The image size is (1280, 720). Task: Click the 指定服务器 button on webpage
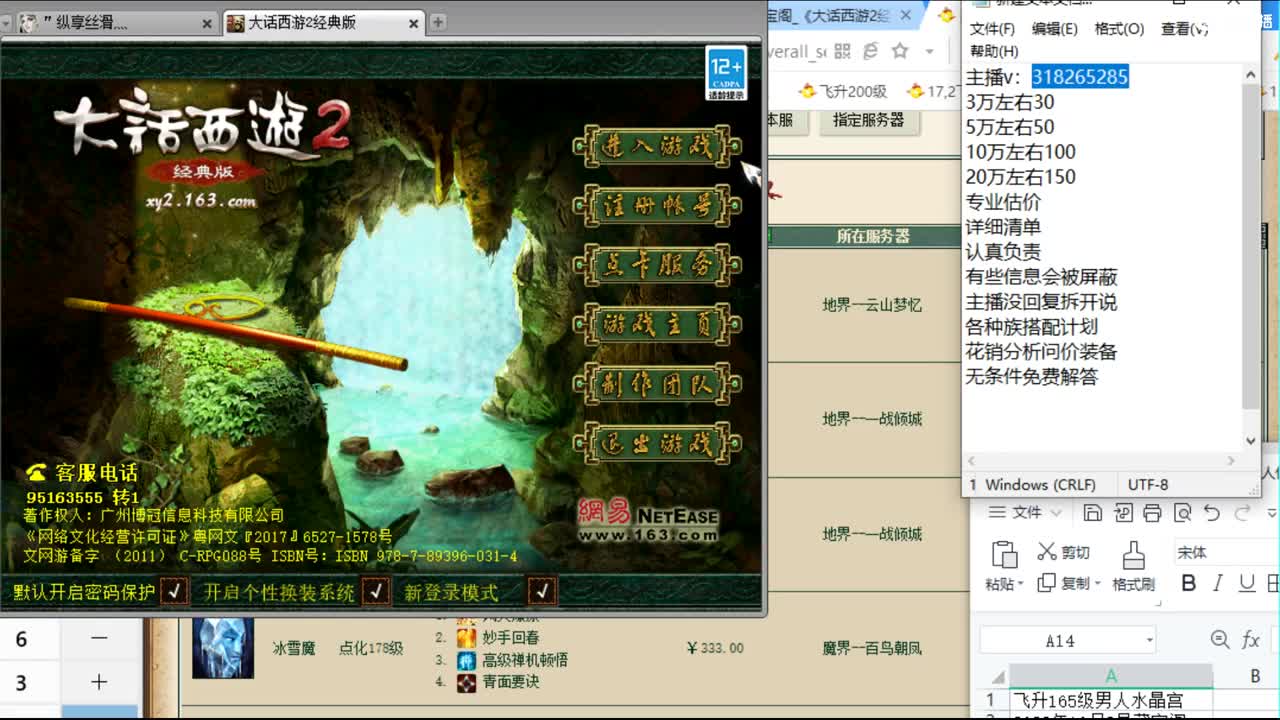coord(868,120)
